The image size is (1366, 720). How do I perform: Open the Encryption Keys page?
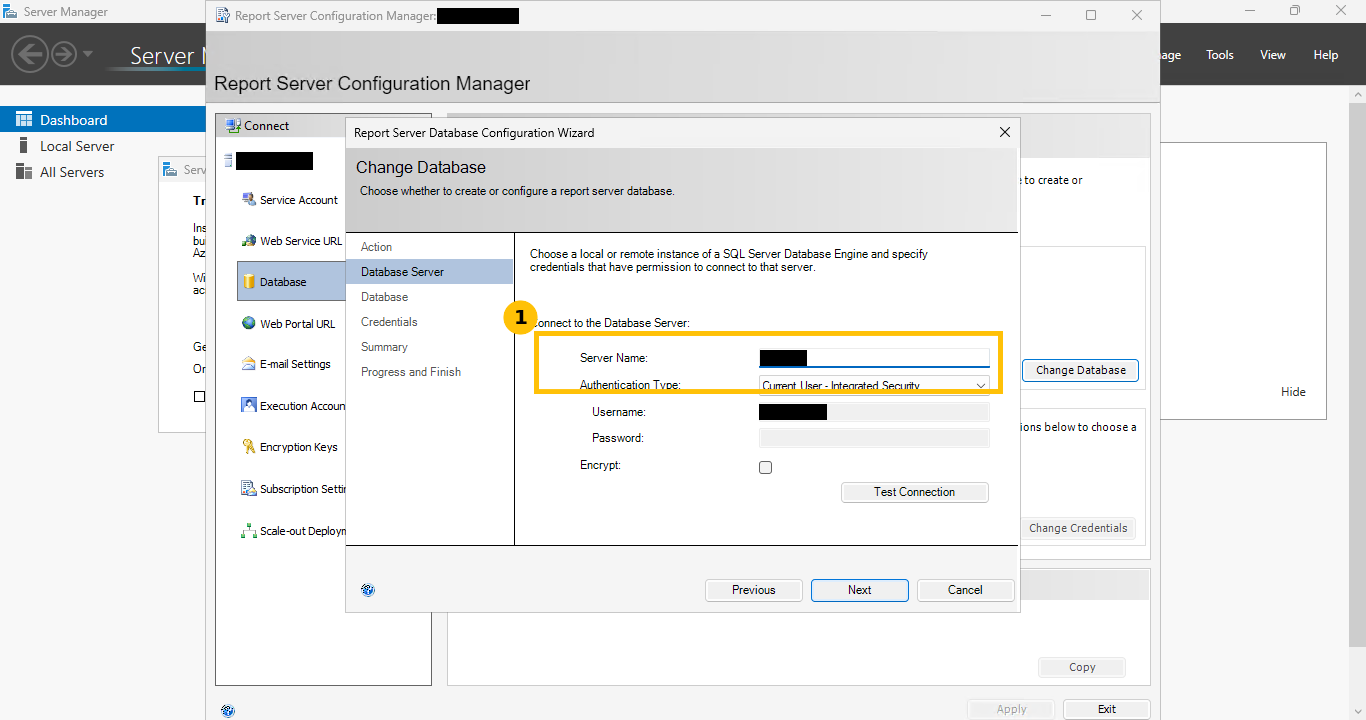point(290,447)
